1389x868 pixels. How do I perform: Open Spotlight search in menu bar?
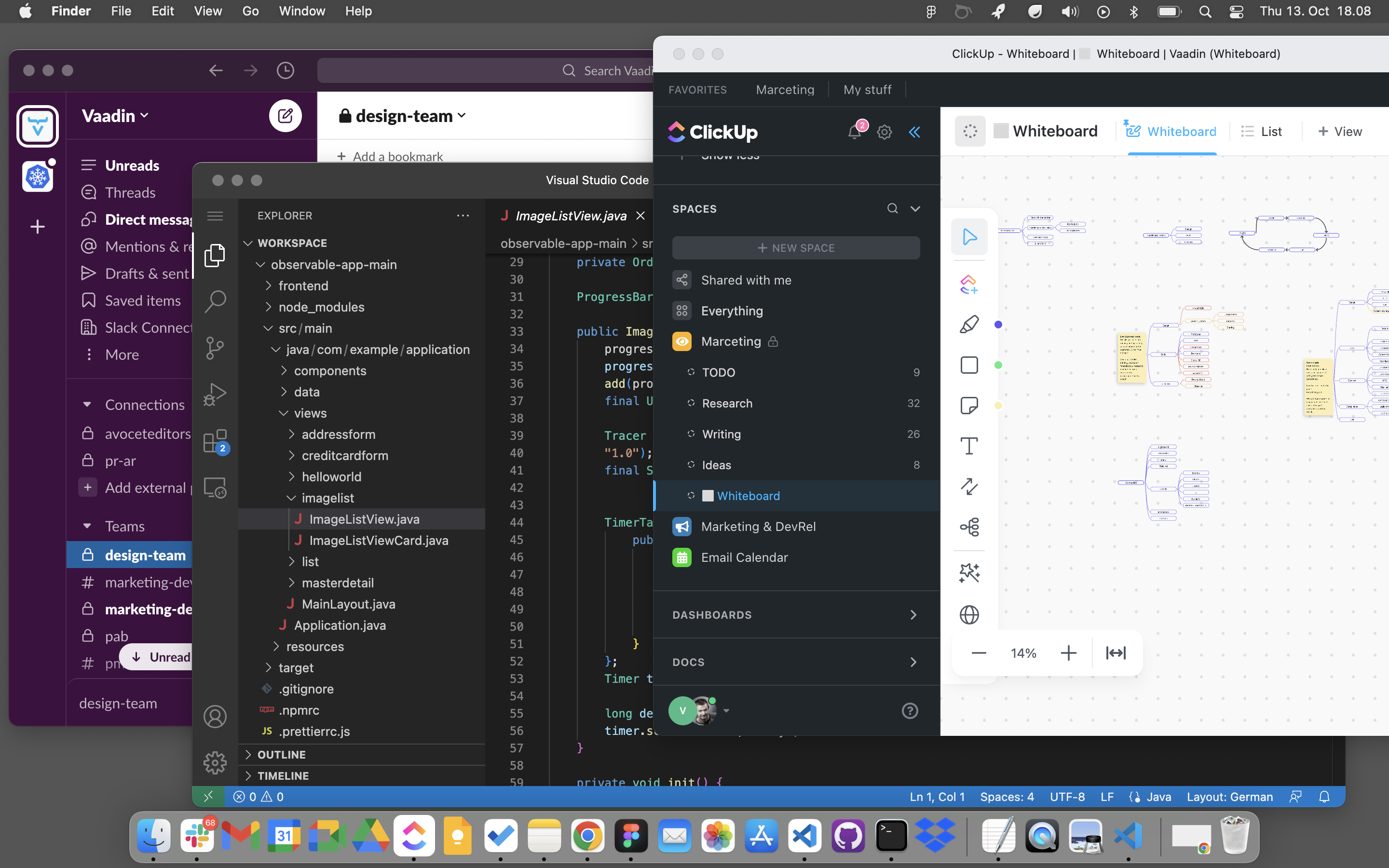tap(1205, 12)
